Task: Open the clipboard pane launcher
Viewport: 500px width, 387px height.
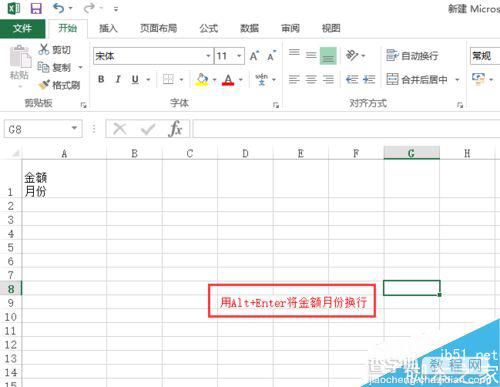Action: tap(83, 105)
